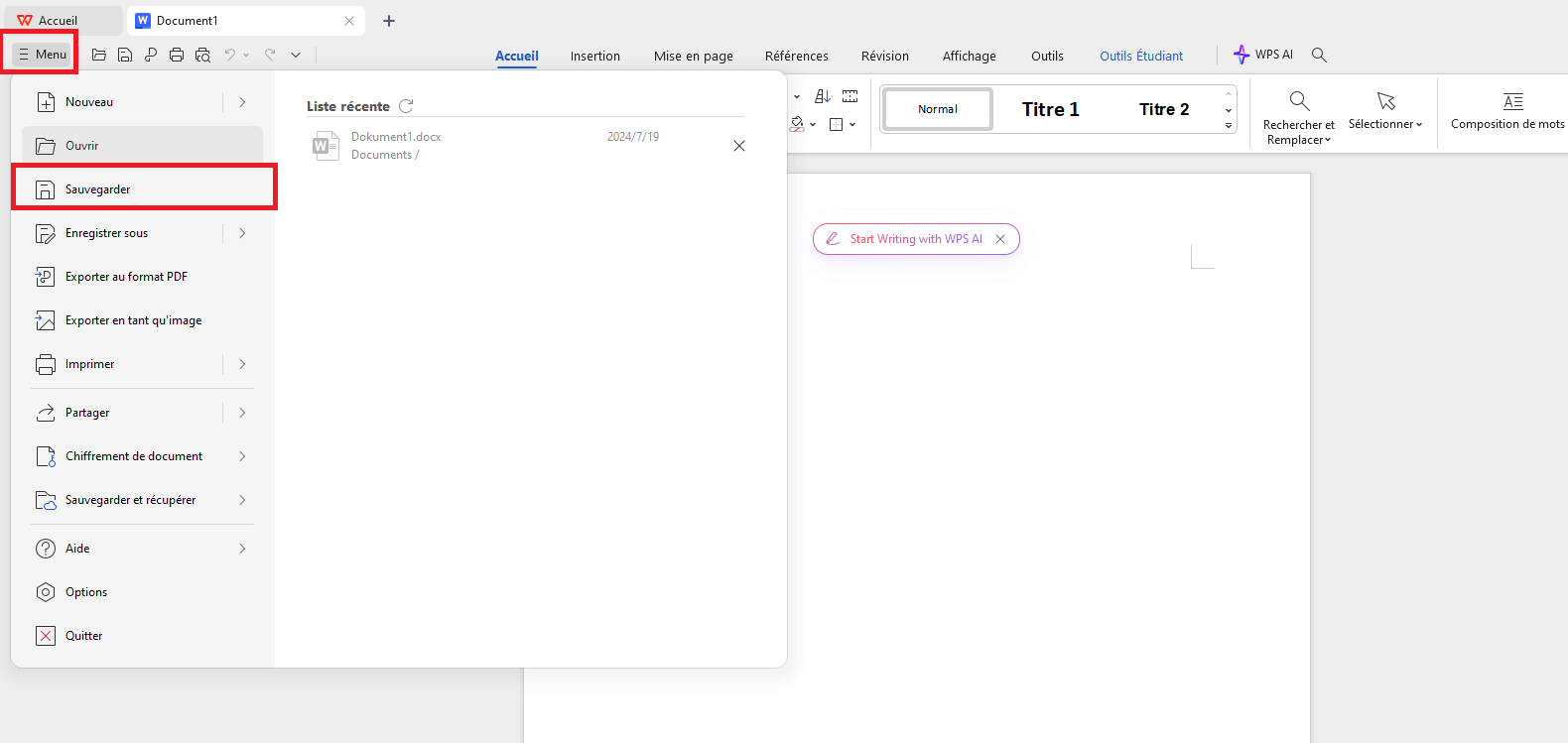Open the Outils Étudiant tab
The height and width of the screenshot is (743, 1568).
tap(1141, 57)
